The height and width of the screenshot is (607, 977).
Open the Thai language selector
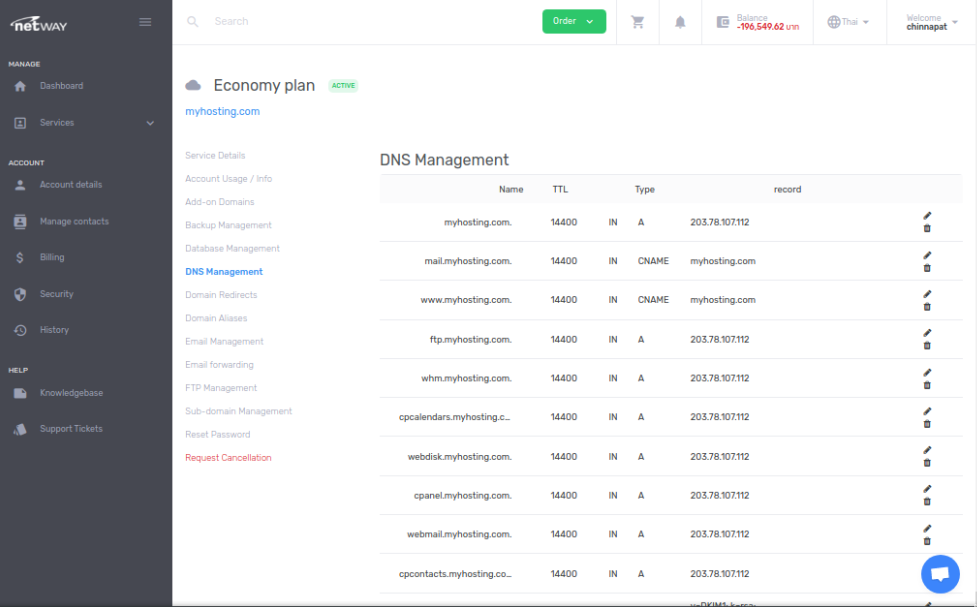848,22
